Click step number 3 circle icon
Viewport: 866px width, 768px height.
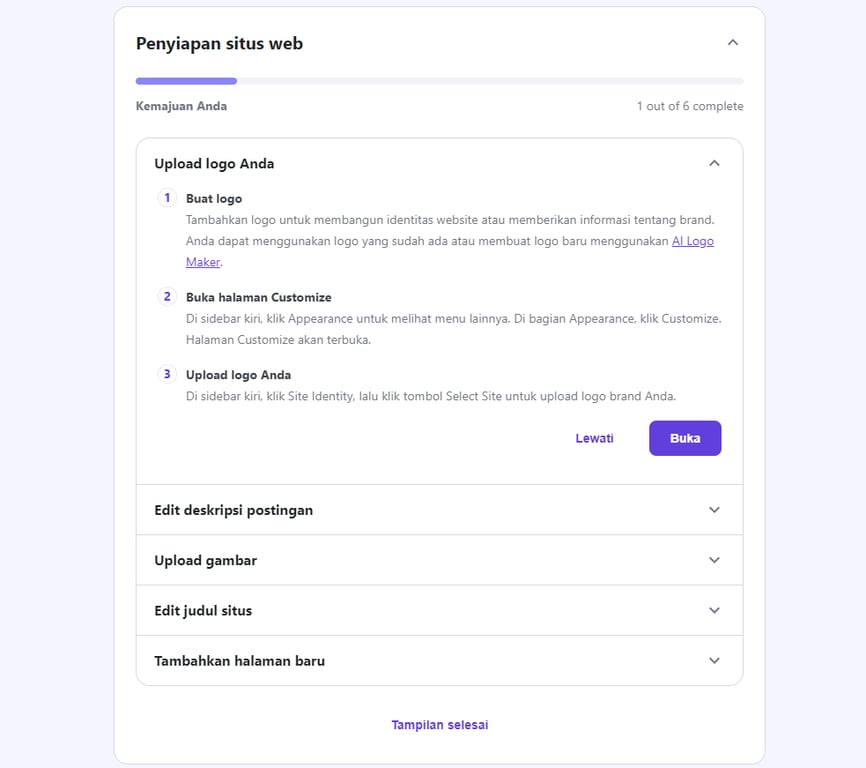point(168,375)
